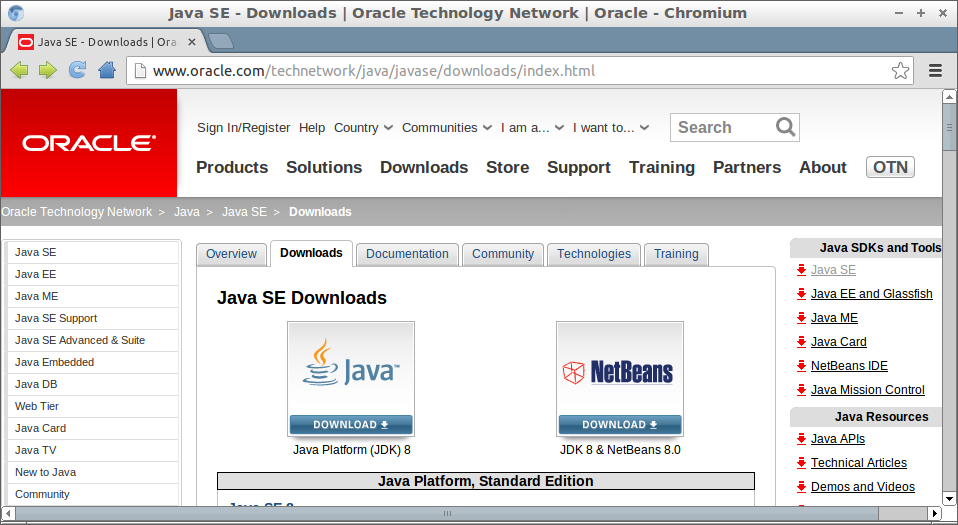Switch to the Overview tab
The height and width of the screenshot is (525, 958).
232,254
